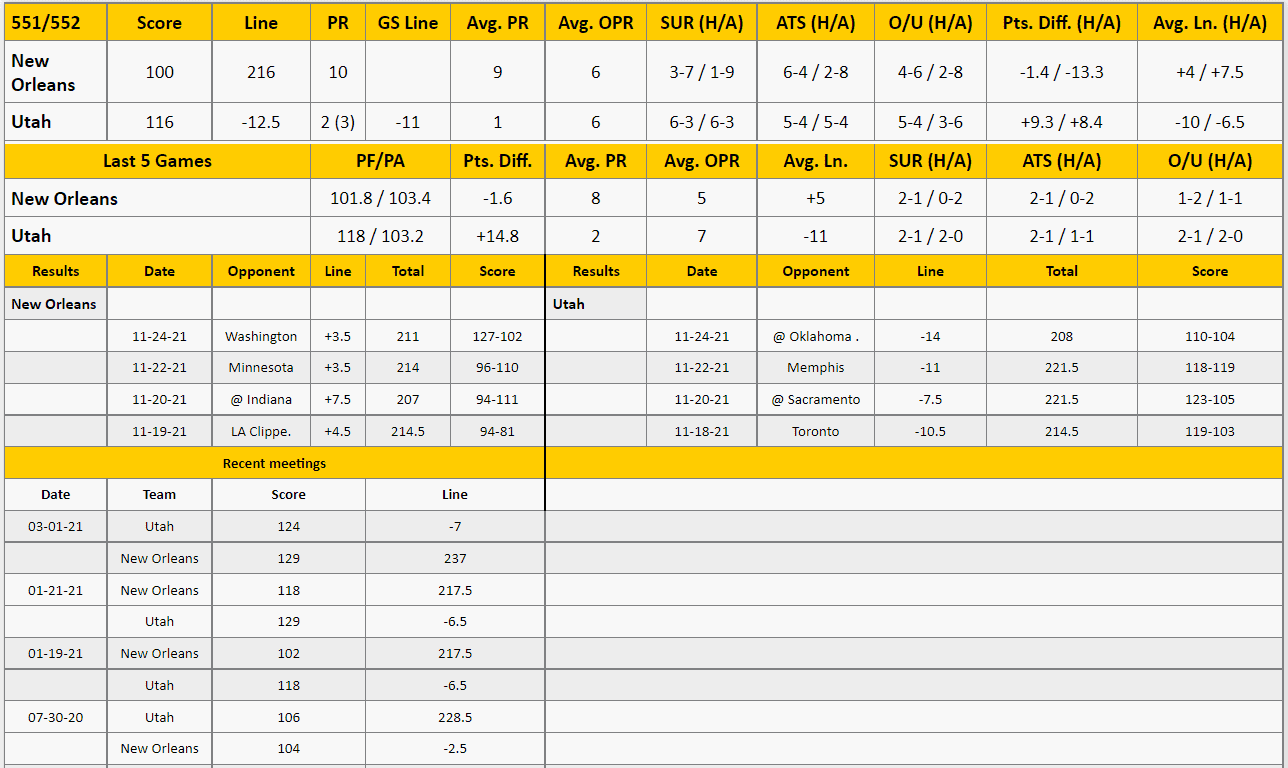This screenshot has height=768, width=1288.
Task: Click the Avg. PR column header in the top table
Action: 498,22
